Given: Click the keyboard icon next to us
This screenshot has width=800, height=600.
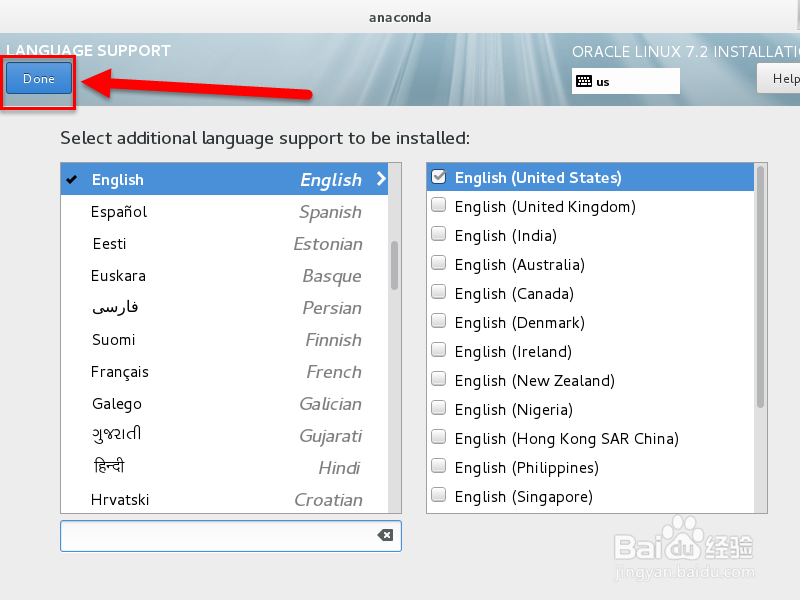Looking at the screenshot, I should tap(584, 81).
